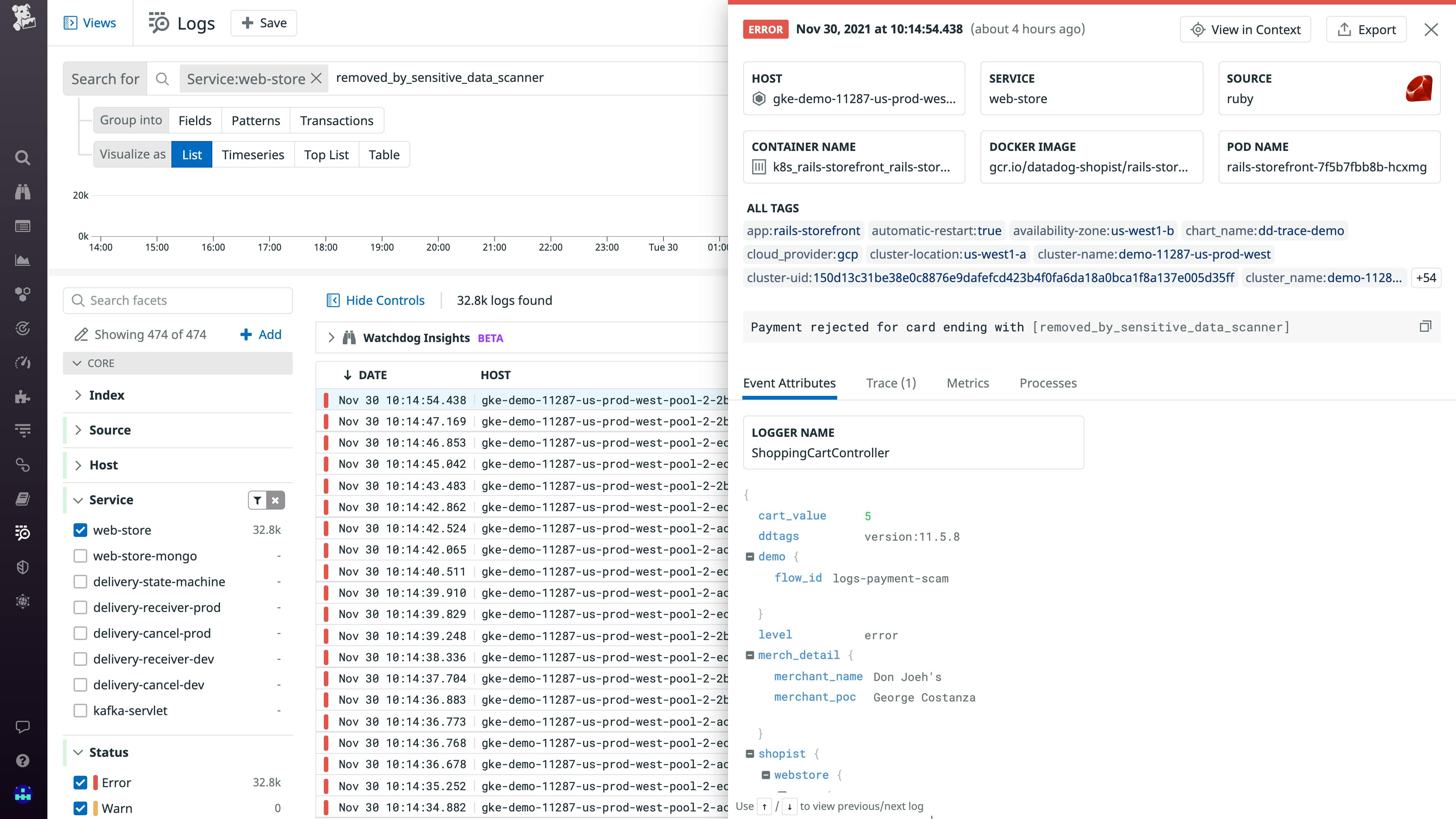The height and width of the screenshot is (819, 1456).
Task: Open the Metrics tab in log details
Action: (x=968, y=383)
